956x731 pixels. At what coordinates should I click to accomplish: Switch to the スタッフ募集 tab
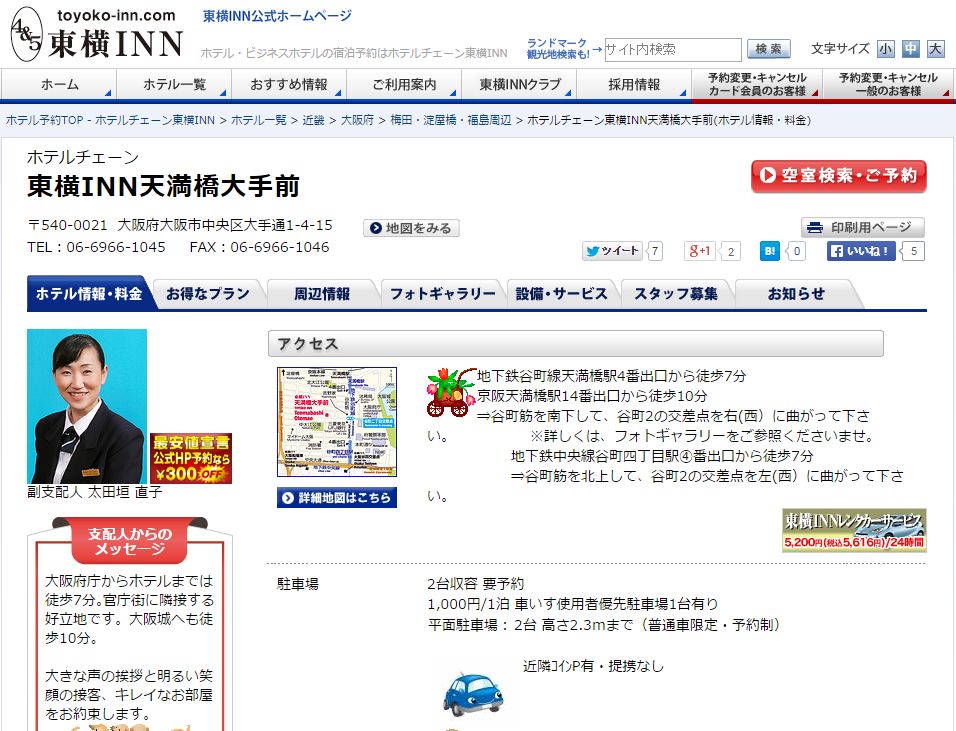[x=676, y=294]
